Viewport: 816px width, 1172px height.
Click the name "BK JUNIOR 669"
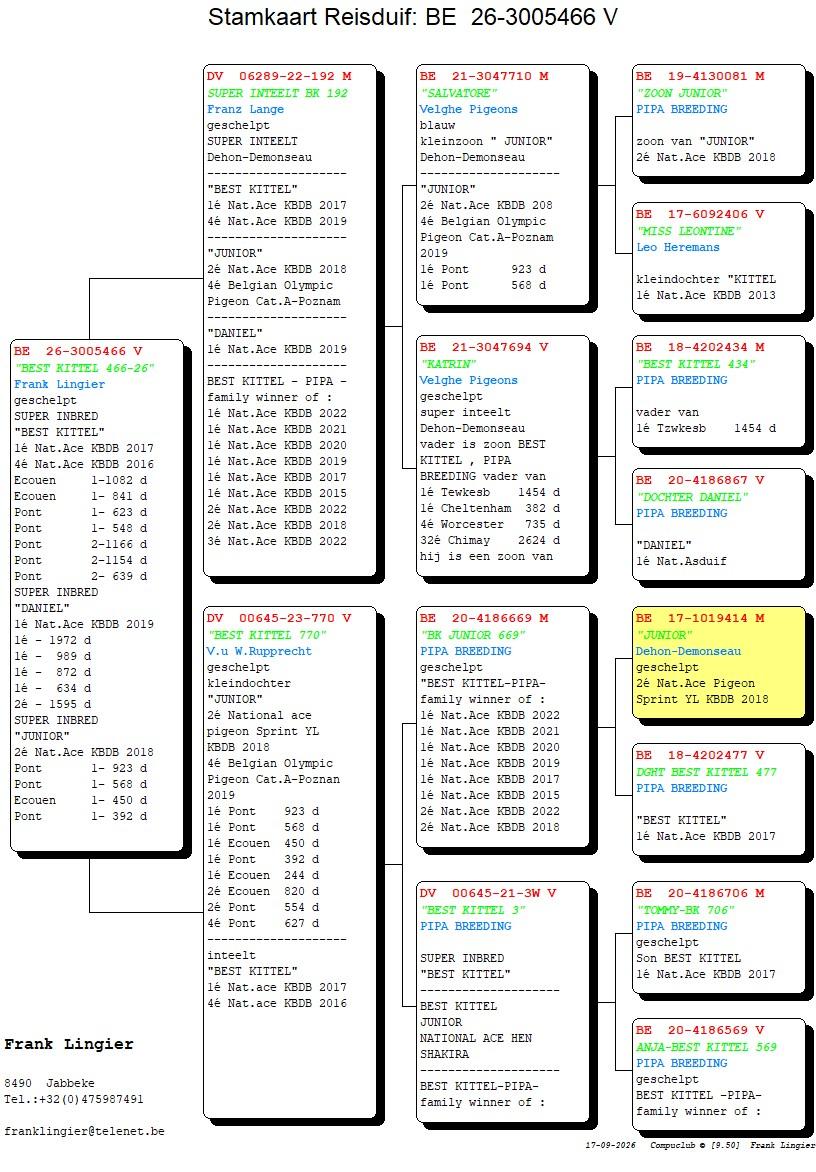tap(472, 635)
